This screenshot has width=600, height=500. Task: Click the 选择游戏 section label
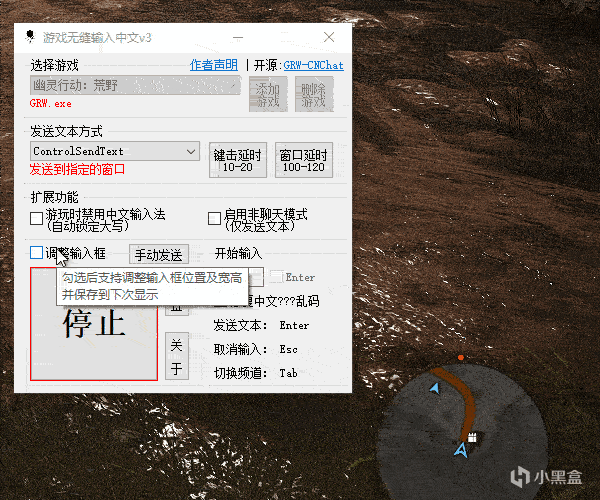54,65
